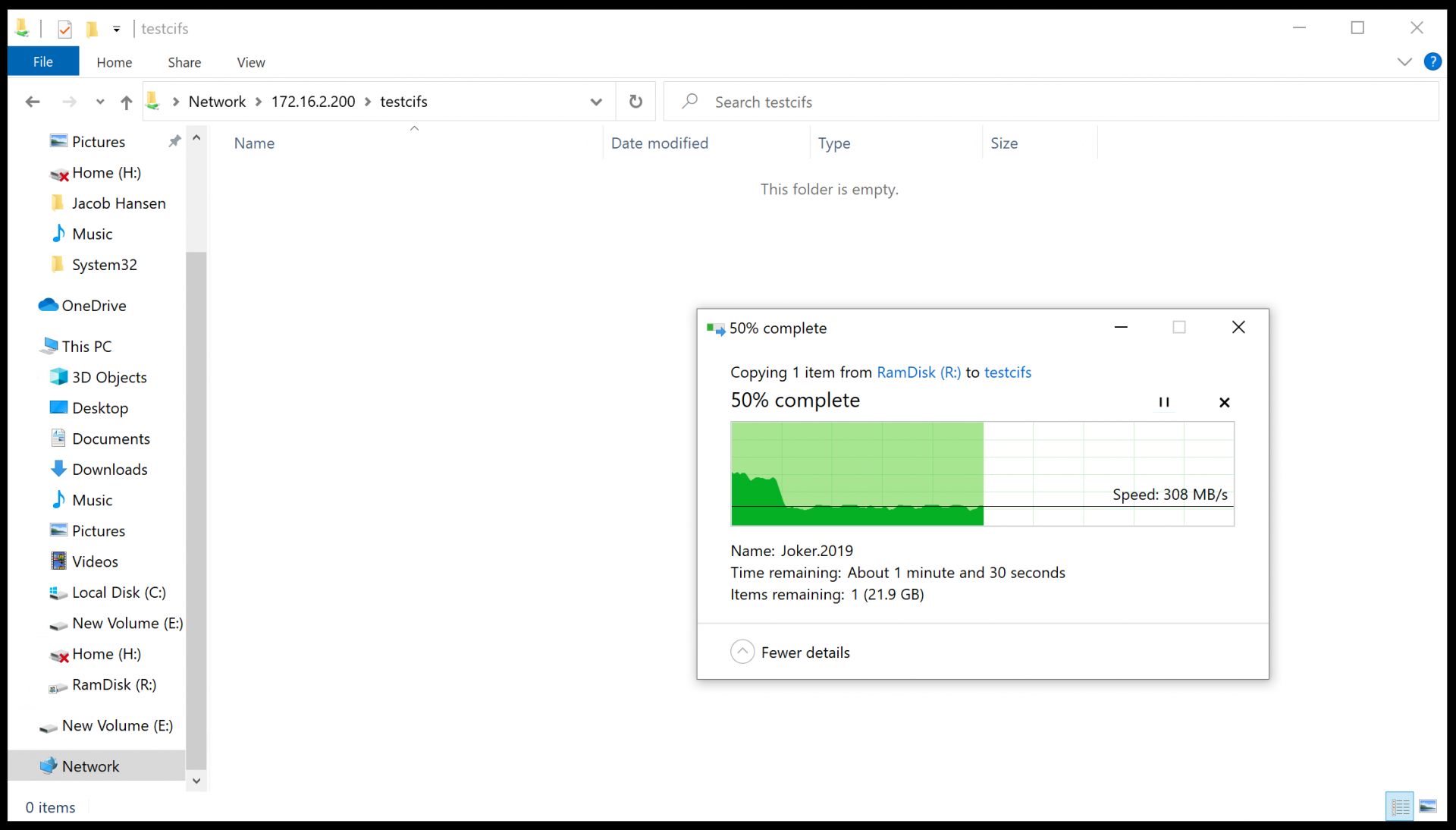Collapse dialog with Fewer details
Viewport: 1456px width, 830px height.
click(790, 652)
